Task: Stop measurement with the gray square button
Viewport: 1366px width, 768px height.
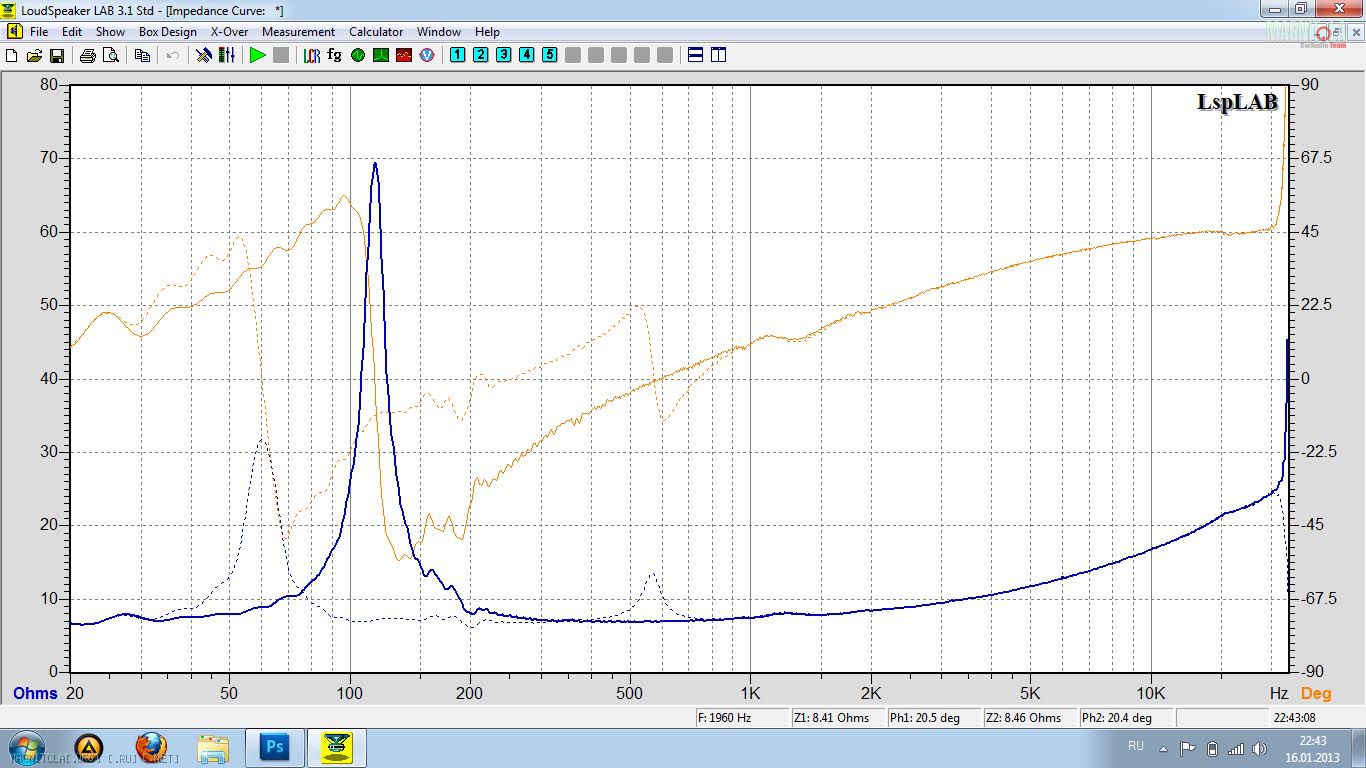Action: click(281, 55)
